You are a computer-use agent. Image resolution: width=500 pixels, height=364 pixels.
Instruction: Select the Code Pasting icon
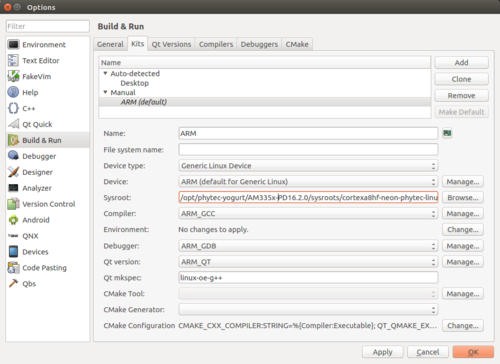[13, 267]
